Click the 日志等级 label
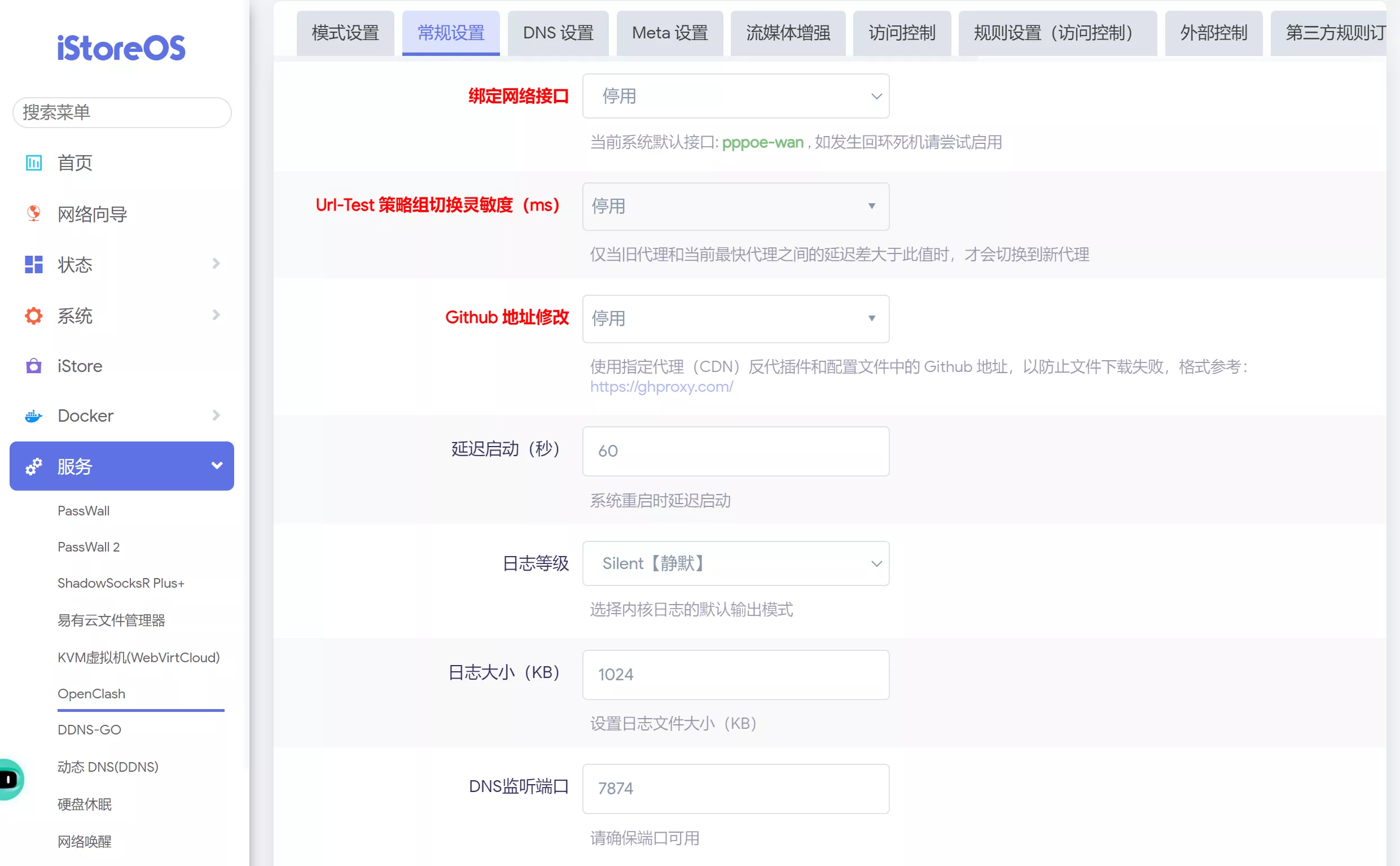Image resolution: width=1400 pixels, height=866 pixels. coord(536,563)
